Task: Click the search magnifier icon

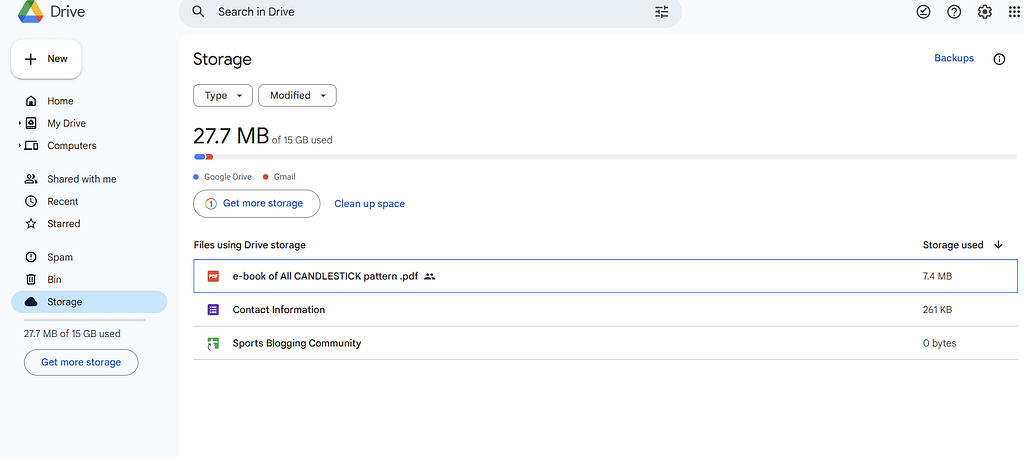Action: point(199,12)
